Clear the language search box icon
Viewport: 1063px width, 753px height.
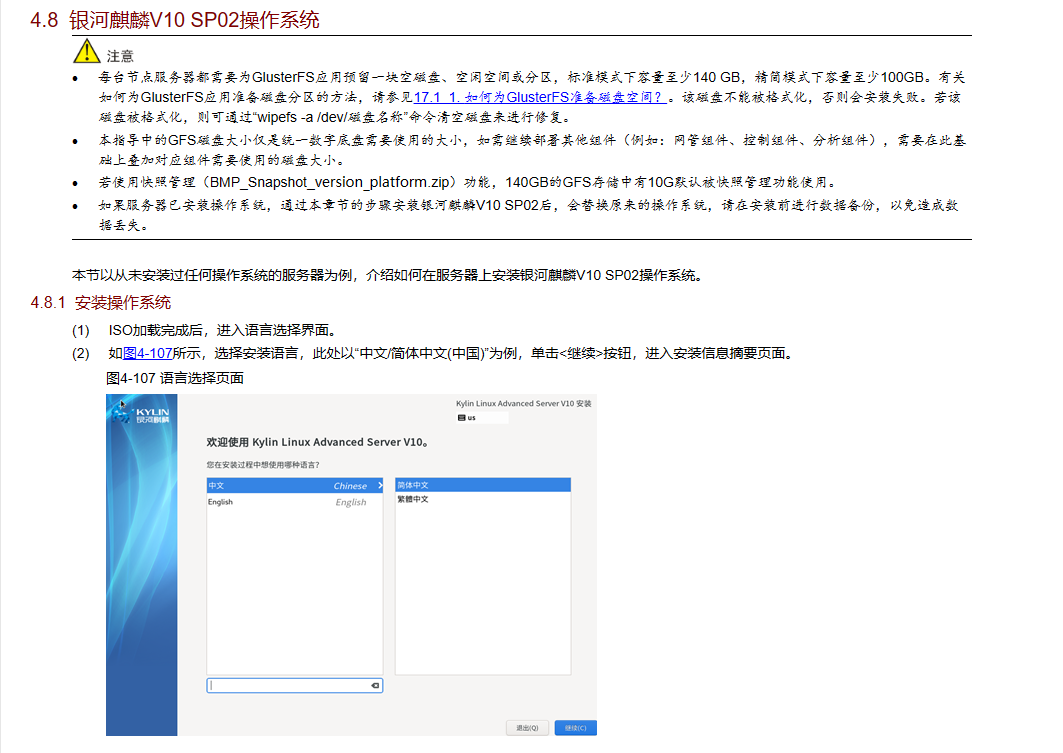tap(375, 685)
